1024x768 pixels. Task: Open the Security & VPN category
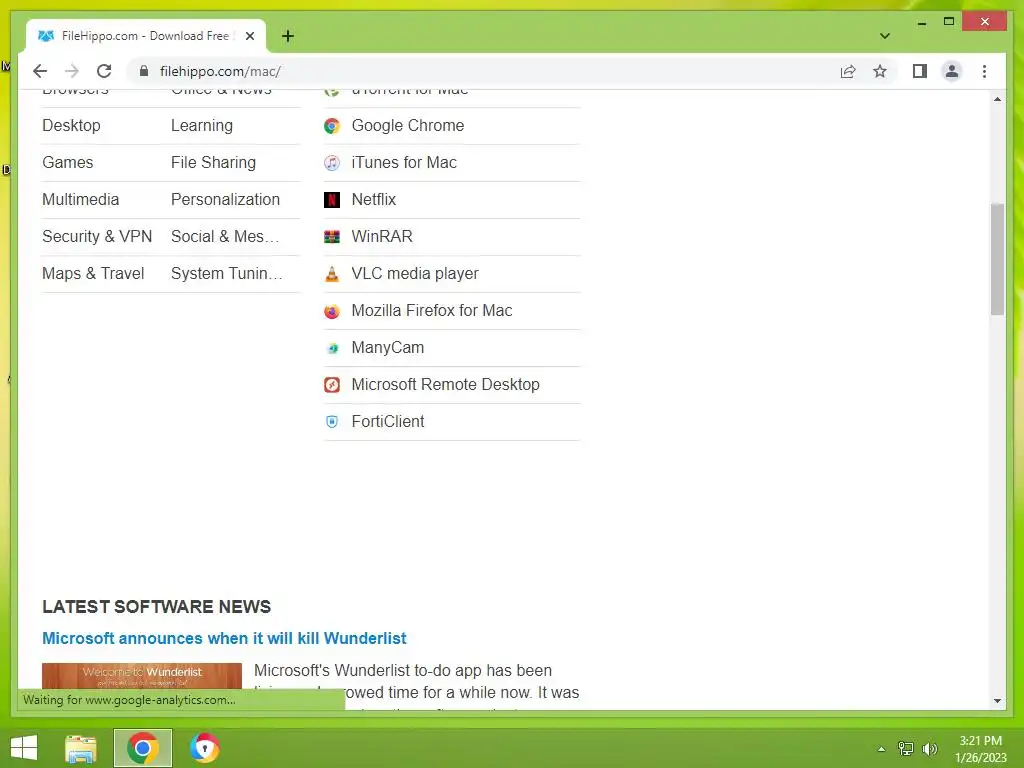pos(97,236)
